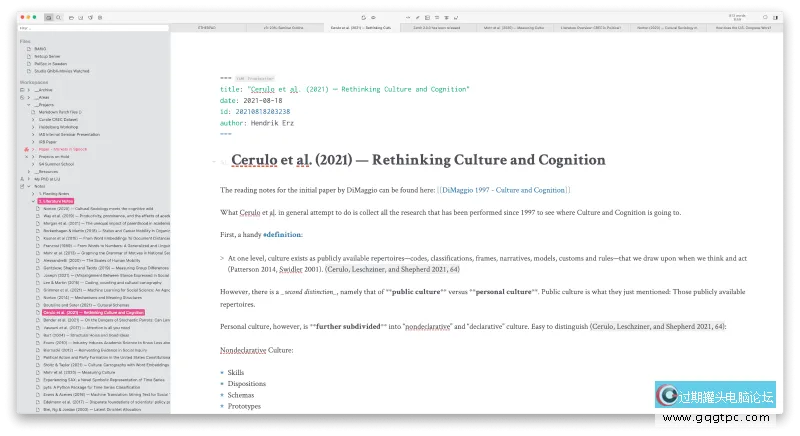Open global search with the magnifier icon
The height and width of the screenshot is (436, 800).
[x=59, y=17]
